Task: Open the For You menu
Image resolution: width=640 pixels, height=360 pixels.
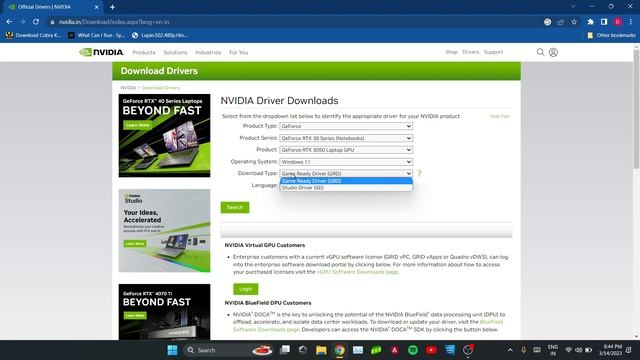Action: 238,53
